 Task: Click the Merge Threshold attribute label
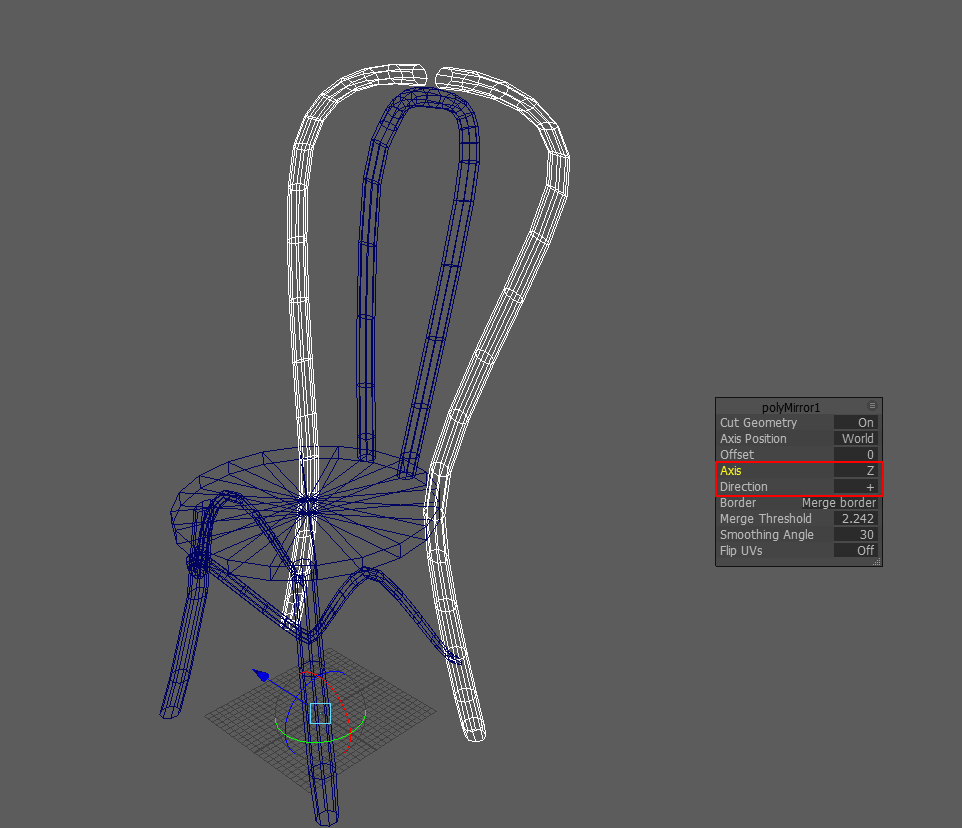point(765,519)
